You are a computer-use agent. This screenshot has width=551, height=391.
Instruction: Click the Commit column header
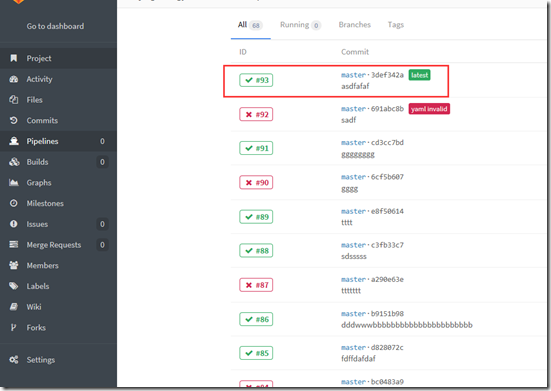[x=355, y=52]
